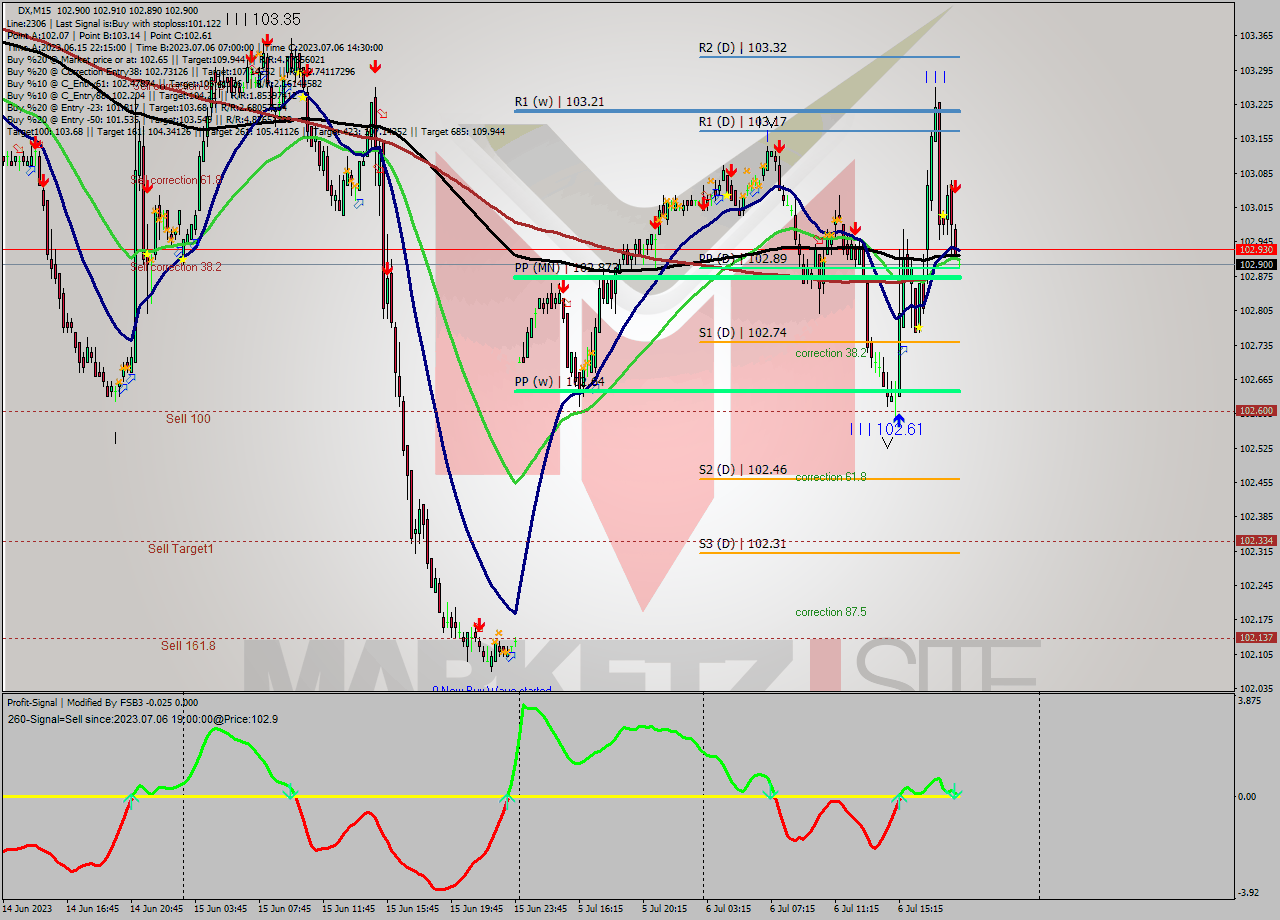Click the 15 Jun 23:45 time label

coord(540,909)
